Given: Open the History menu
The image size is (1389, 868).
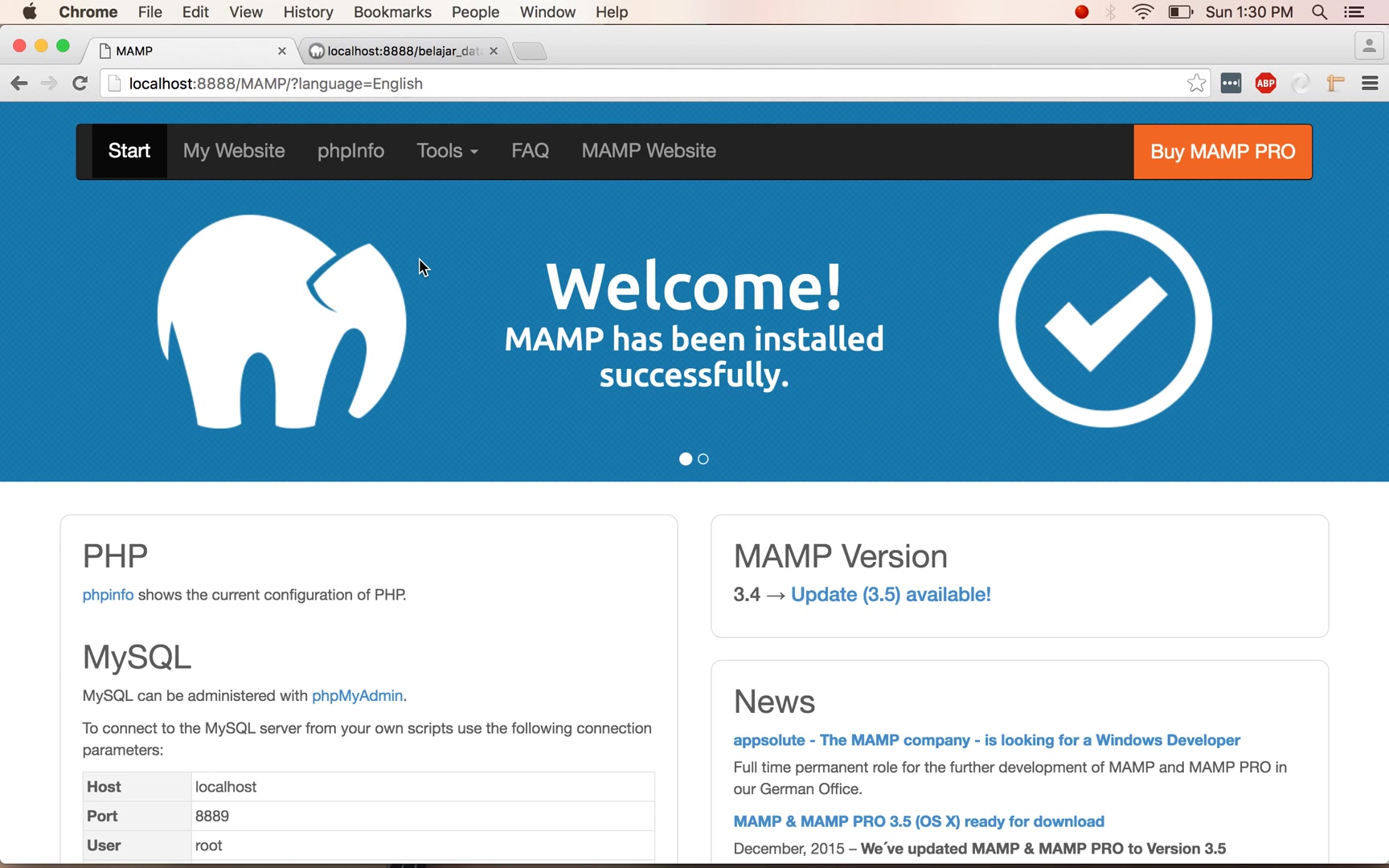Looking at the screenshot, I should 308,12.
